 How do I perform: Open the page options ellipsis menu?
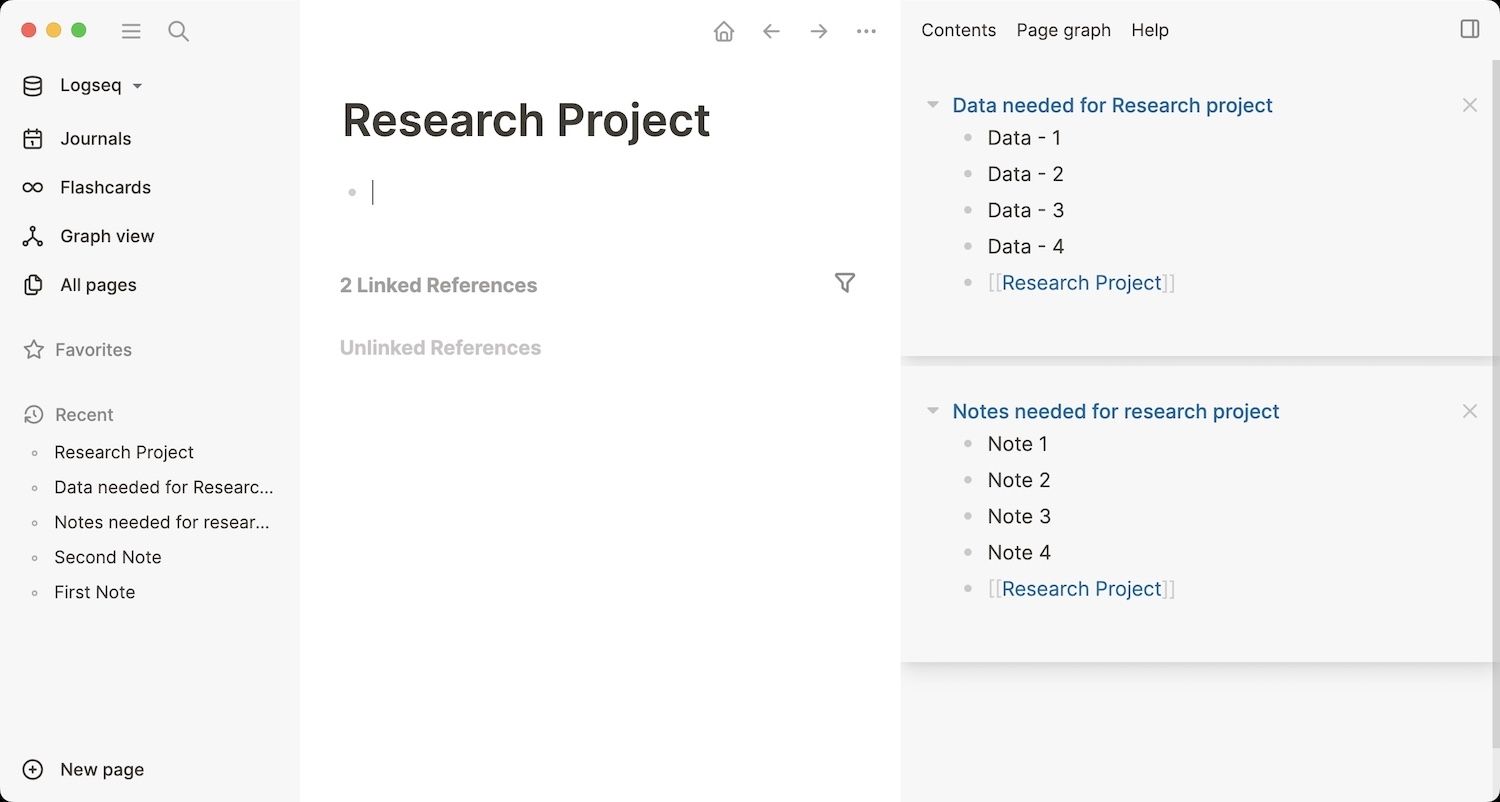point(866,31)
